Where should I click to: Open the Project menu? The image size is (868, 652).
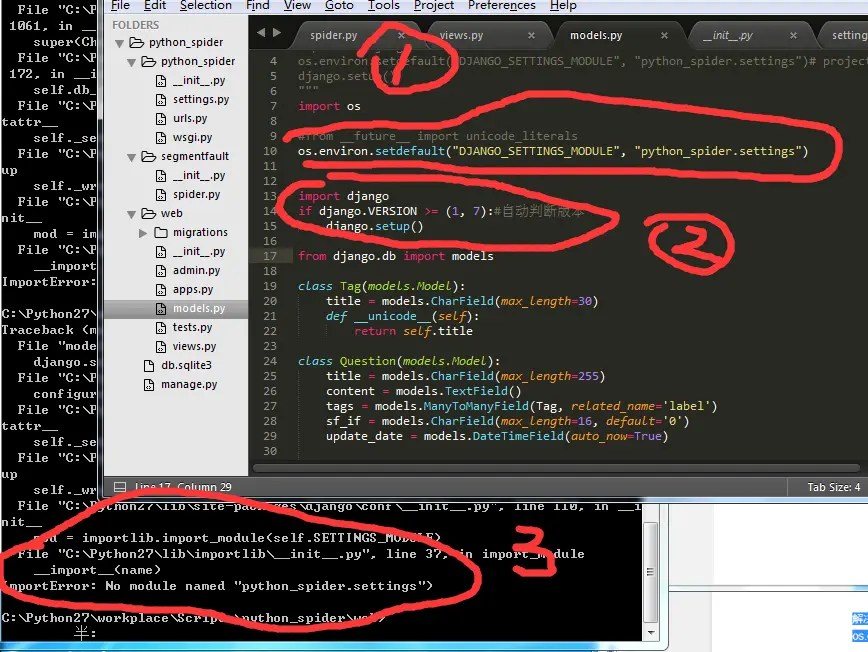point(433,6)
